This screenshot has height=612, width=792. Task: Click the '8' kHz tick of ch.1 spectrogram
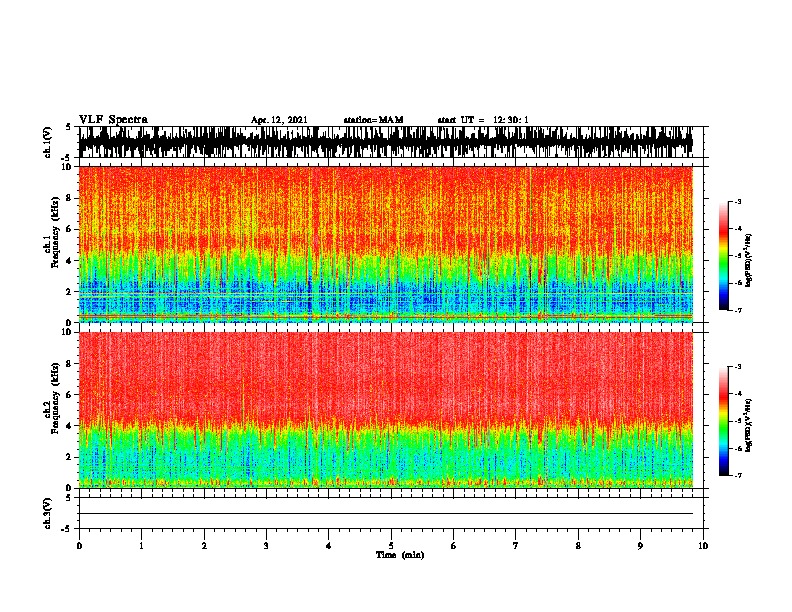70,198
